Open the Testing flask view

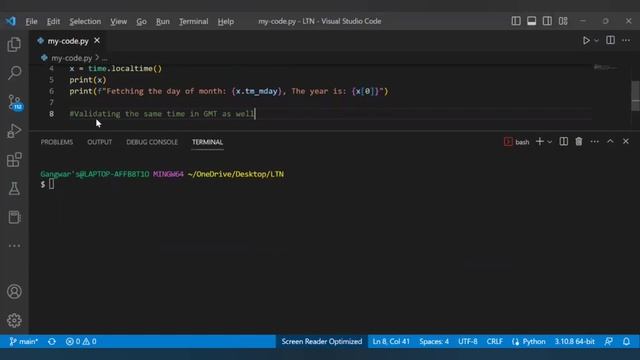pyautogui.click(x=14, y=189)
